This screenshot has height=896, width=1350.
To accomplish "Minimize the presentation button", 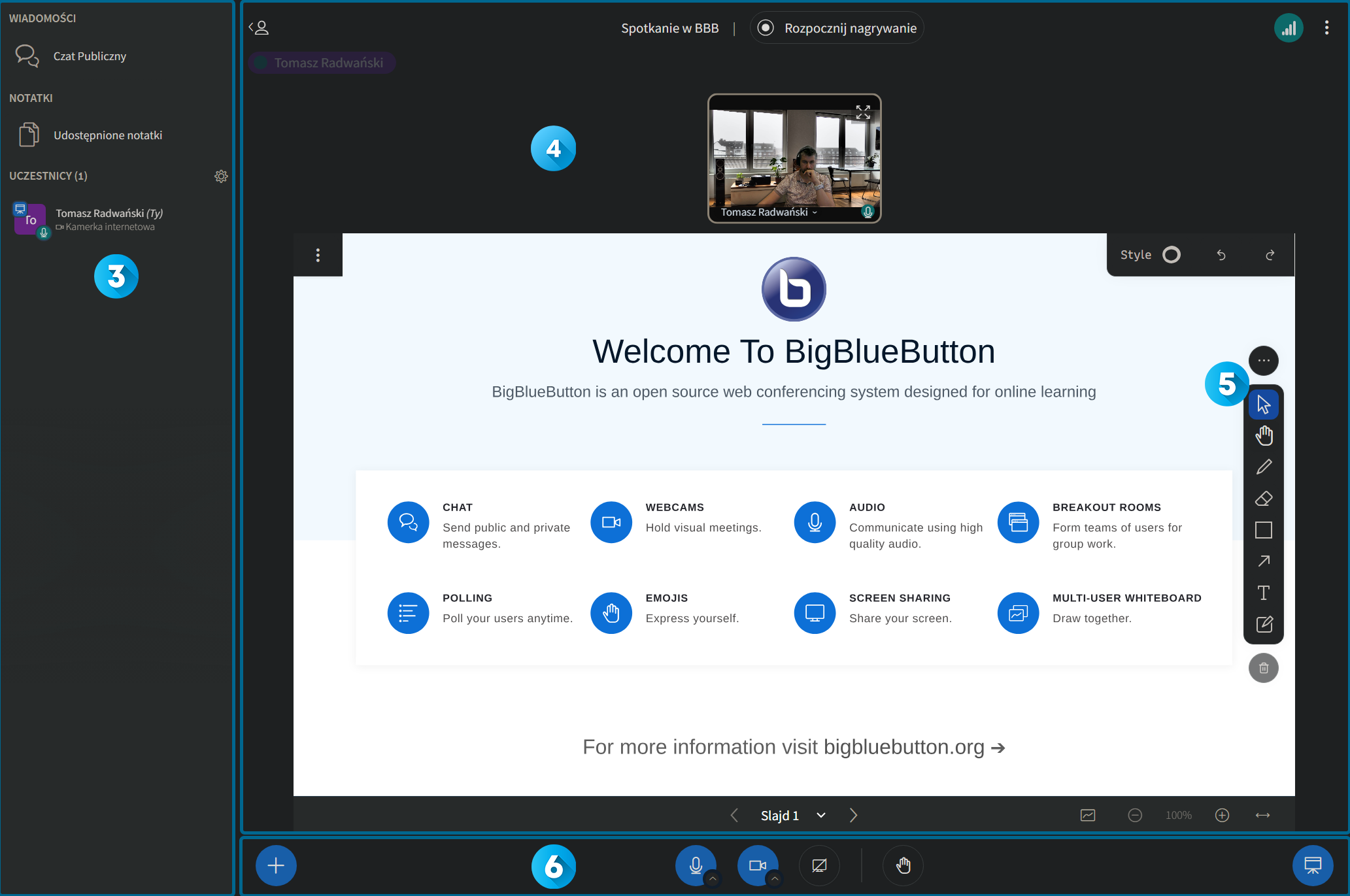I will click(x=1312, y=866).
